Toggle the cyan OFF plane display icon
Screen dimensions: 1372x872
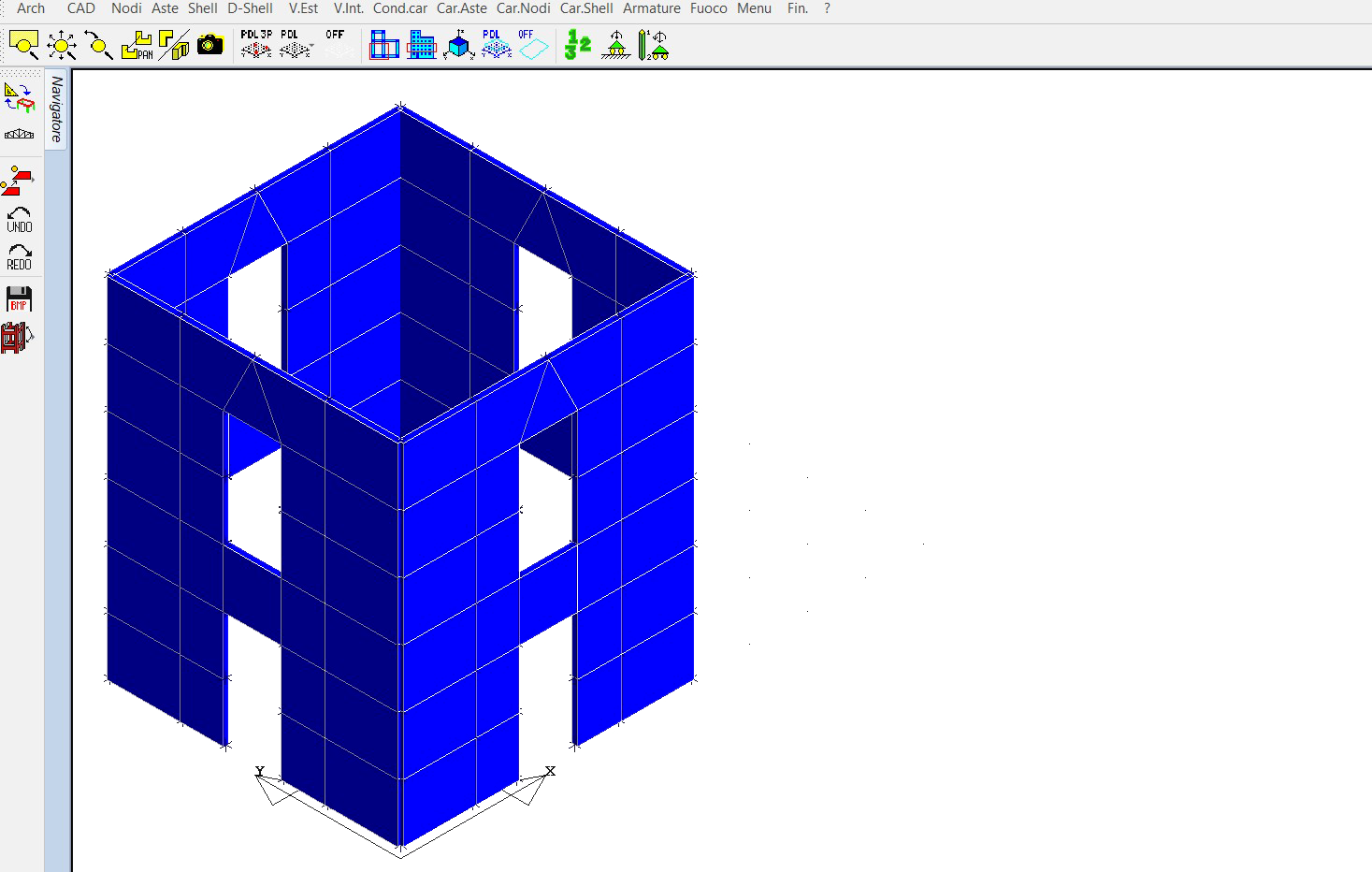coord(533,44)
